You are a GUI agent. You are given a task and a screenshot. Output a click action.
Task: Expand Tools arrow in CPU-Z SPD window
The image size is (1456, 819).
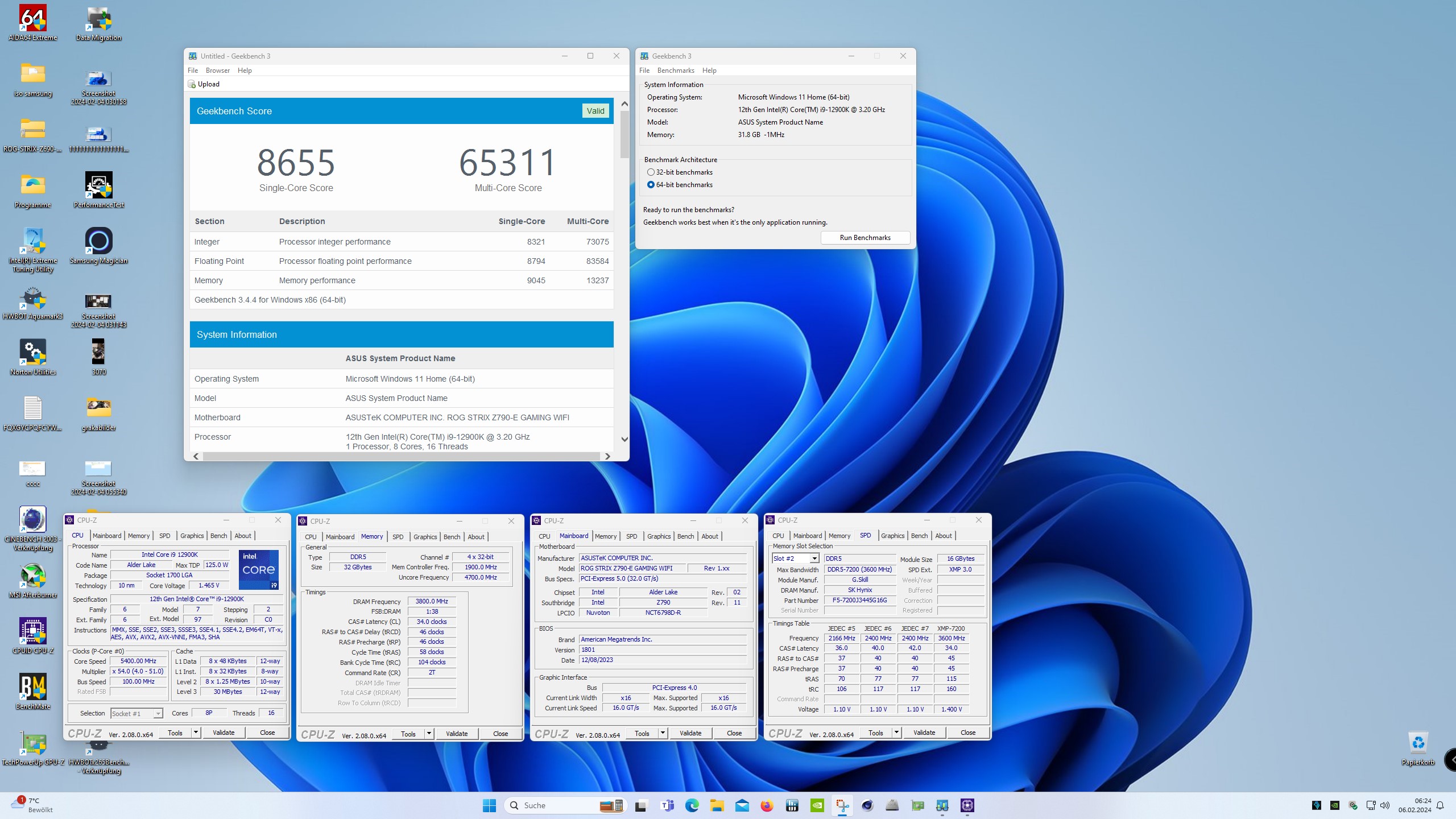[x=896, y=733]
